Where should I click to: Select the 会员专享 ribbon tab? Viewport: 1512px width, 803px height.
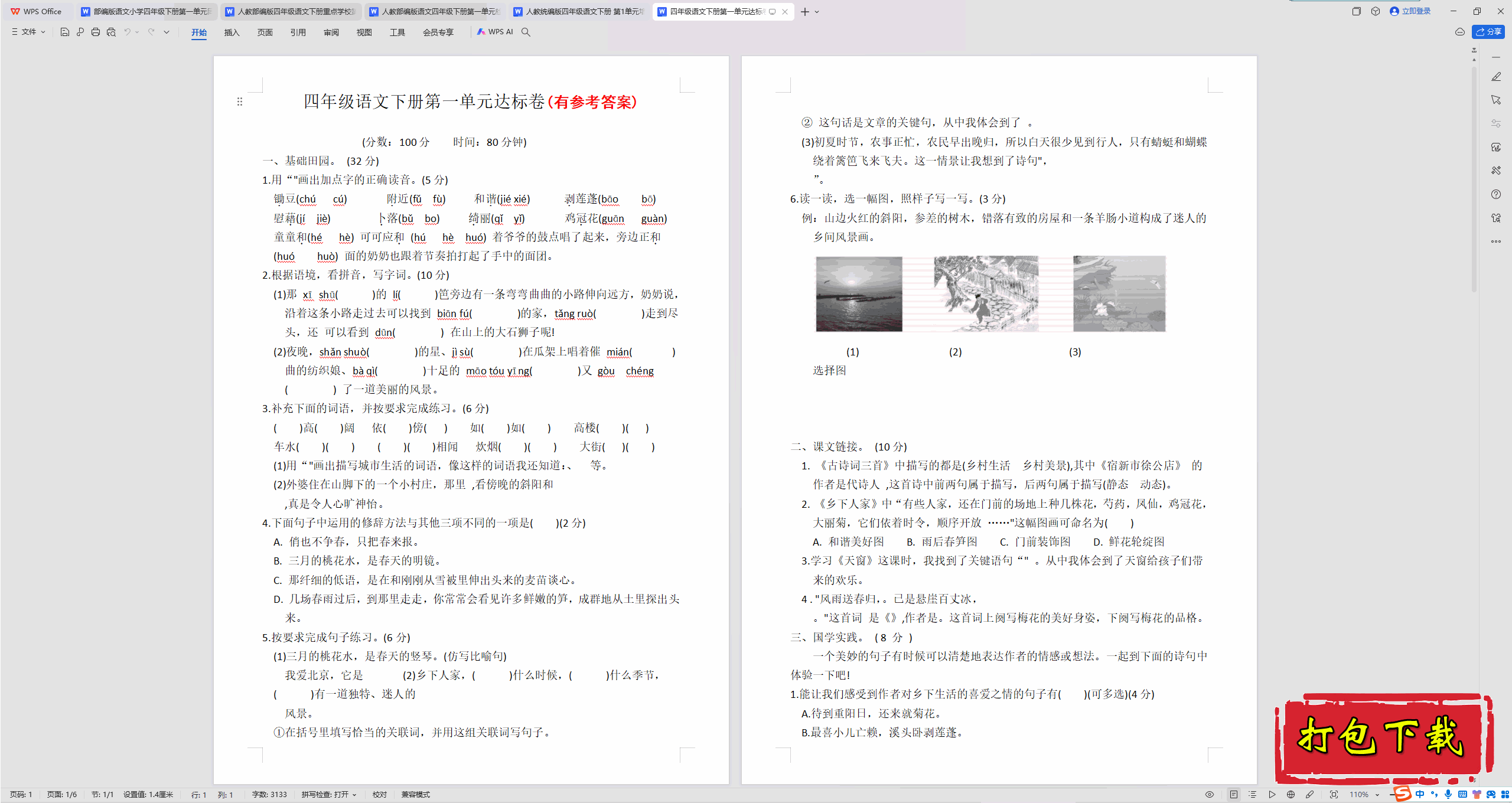(x=438, y=32)
